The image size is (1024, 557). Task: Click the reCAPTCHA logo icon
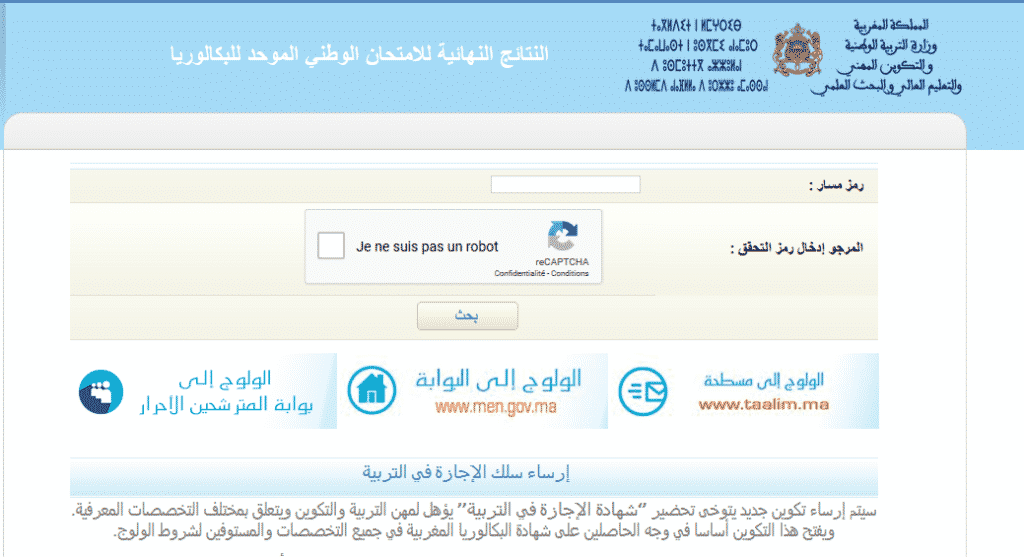click(x=561, y=237)
